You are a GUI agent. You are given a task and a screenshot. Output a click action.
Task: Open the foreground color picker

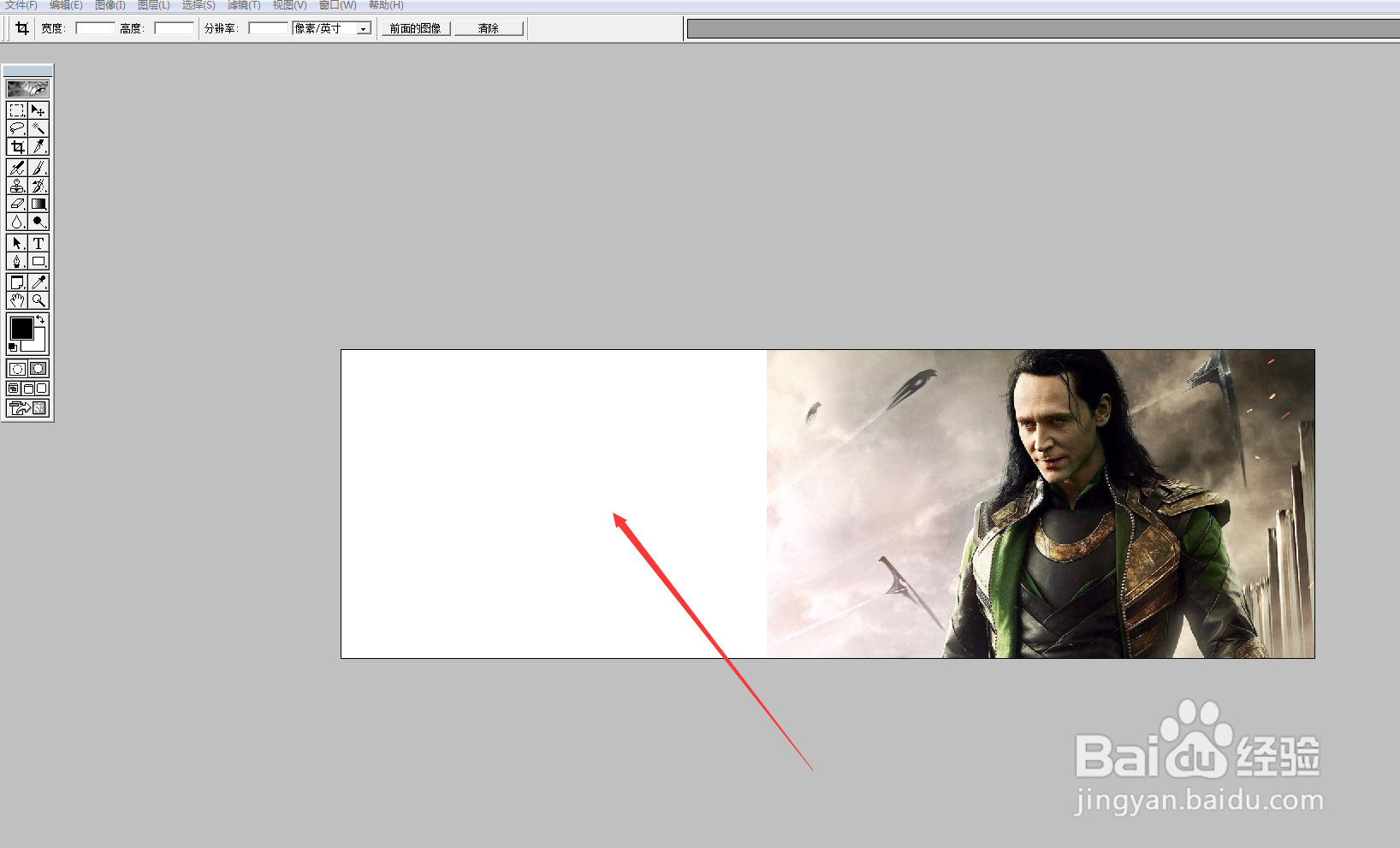(x=21, y=328)
